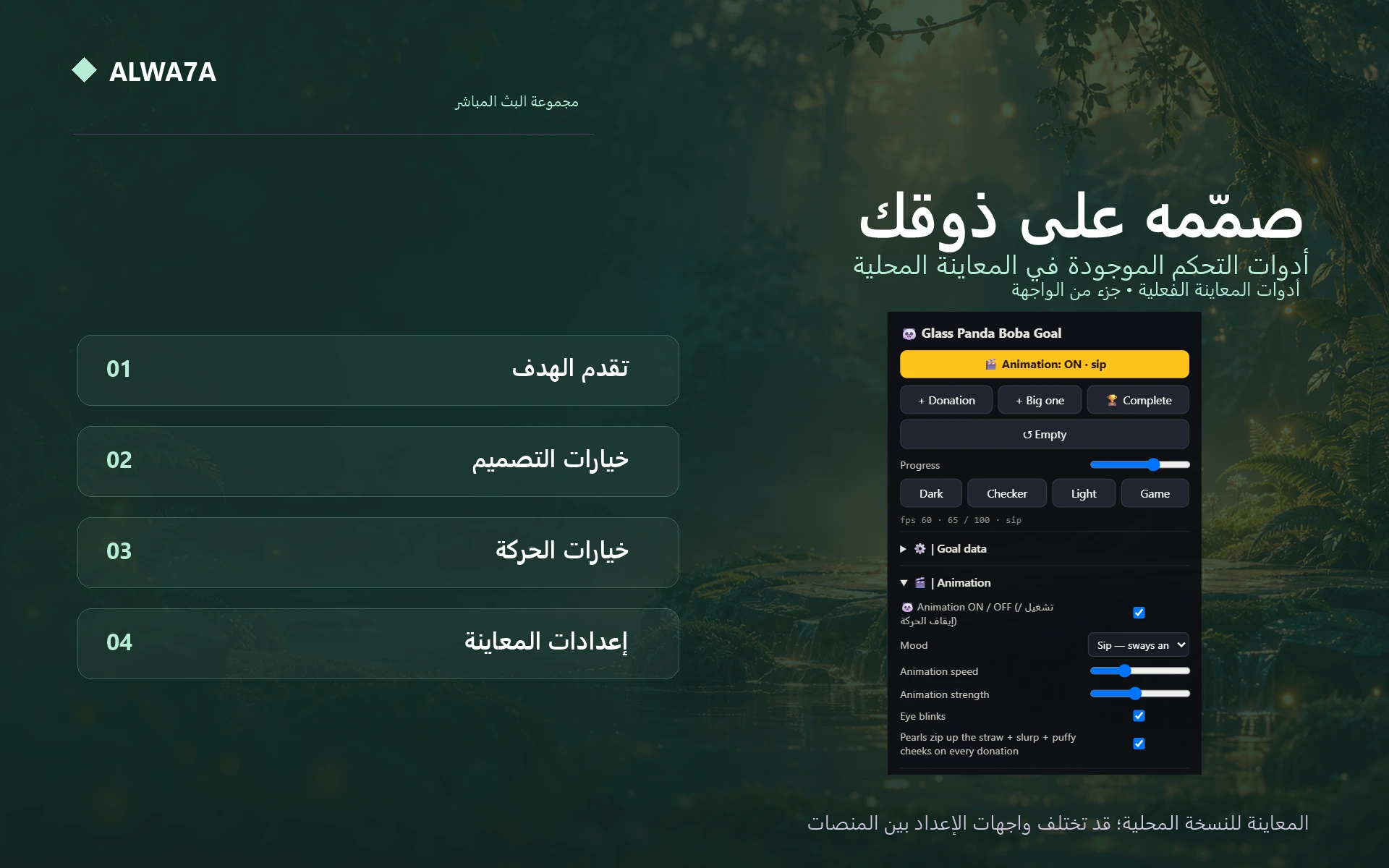
Task: Click the panda icon beside Animation ON / OFF
Action: point(907,608)
